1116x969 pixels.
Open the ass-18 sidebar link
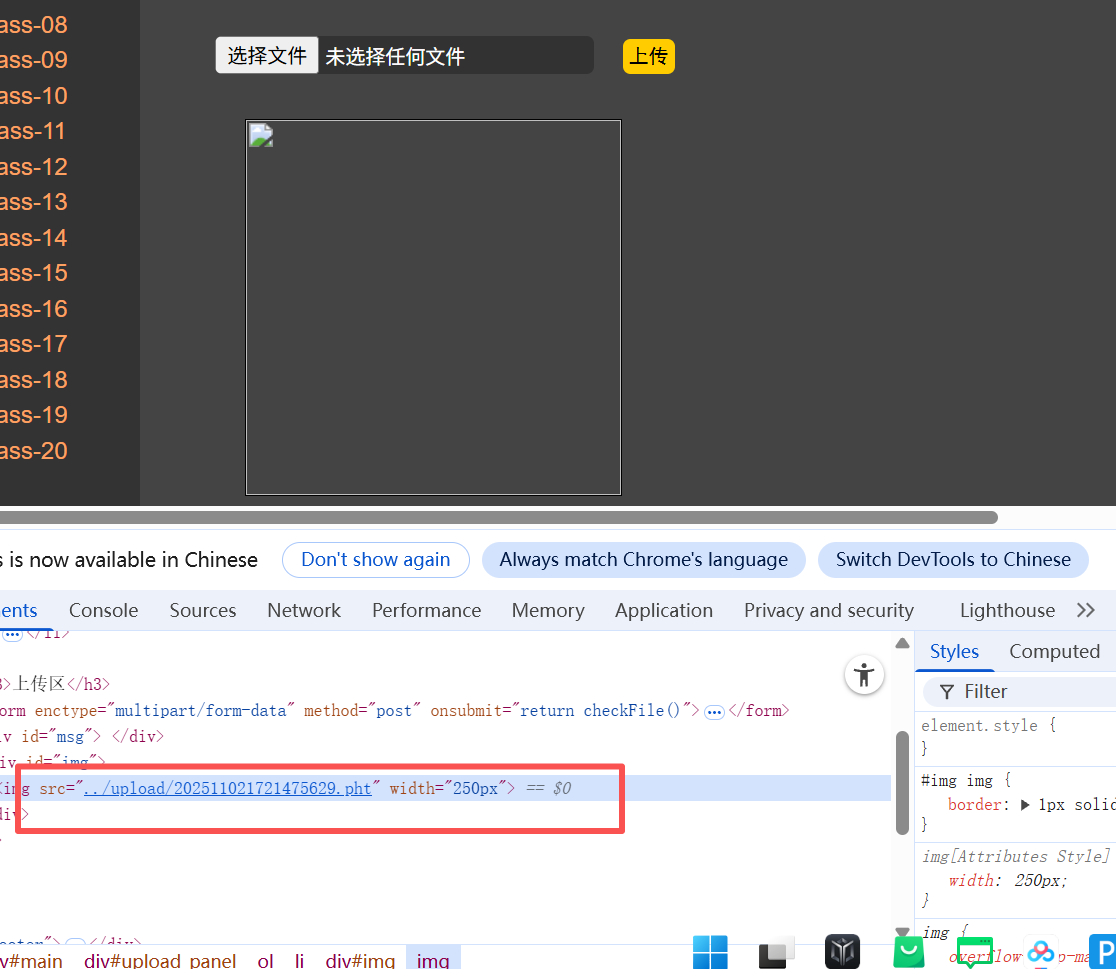[33, 379]
